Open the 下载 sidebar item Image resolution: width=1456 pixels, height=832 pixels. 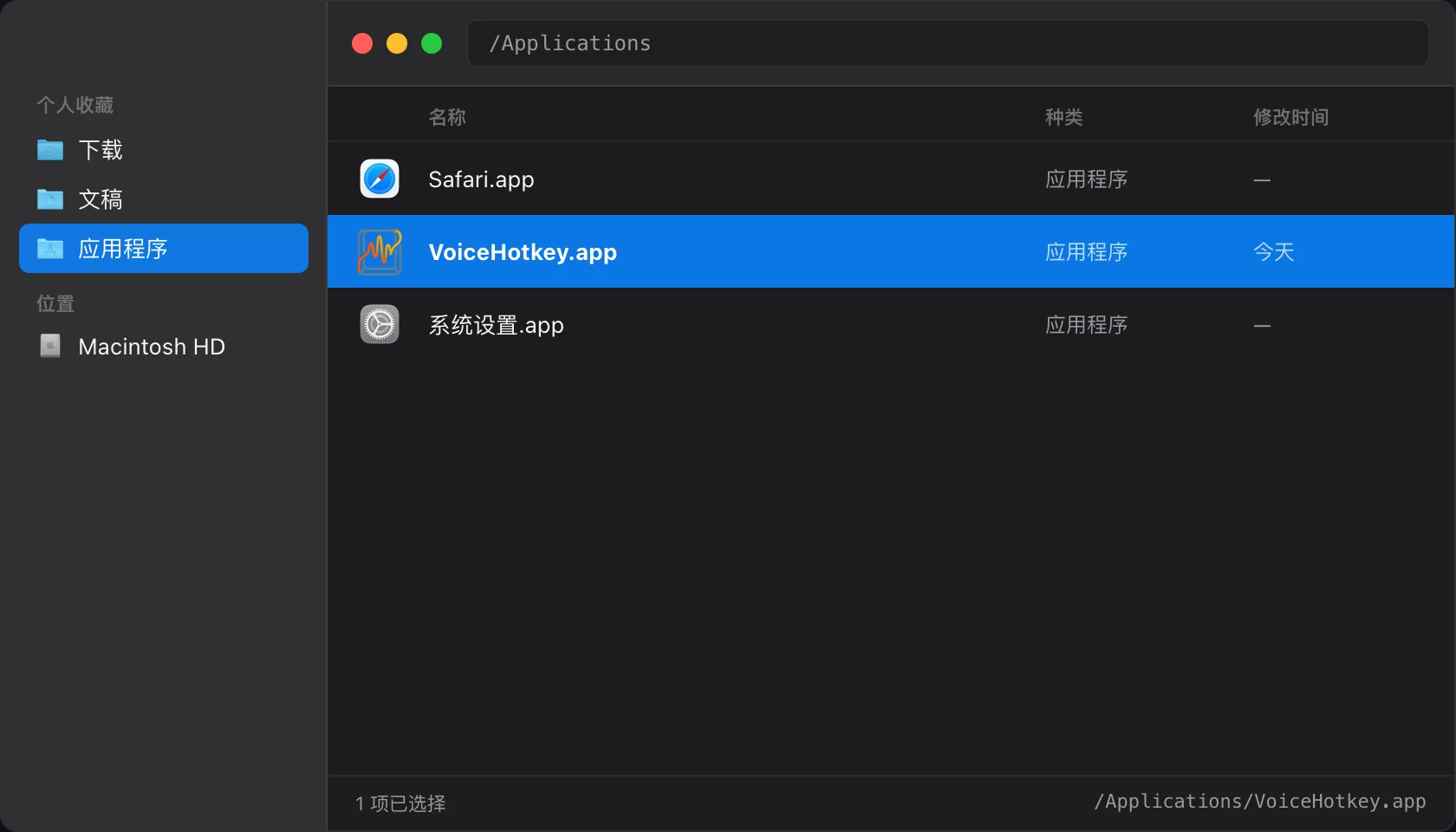click(164, 150)
